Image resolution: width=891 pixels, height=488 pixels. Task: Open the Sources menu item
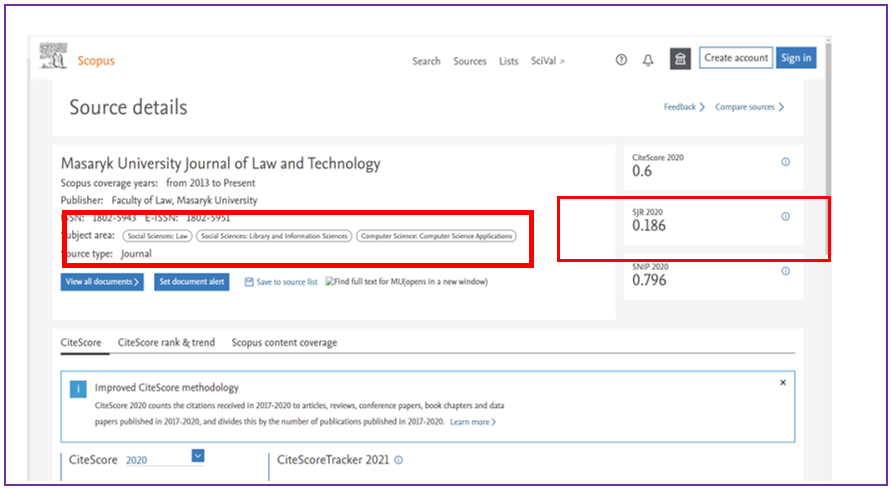(x=469, y=61)
